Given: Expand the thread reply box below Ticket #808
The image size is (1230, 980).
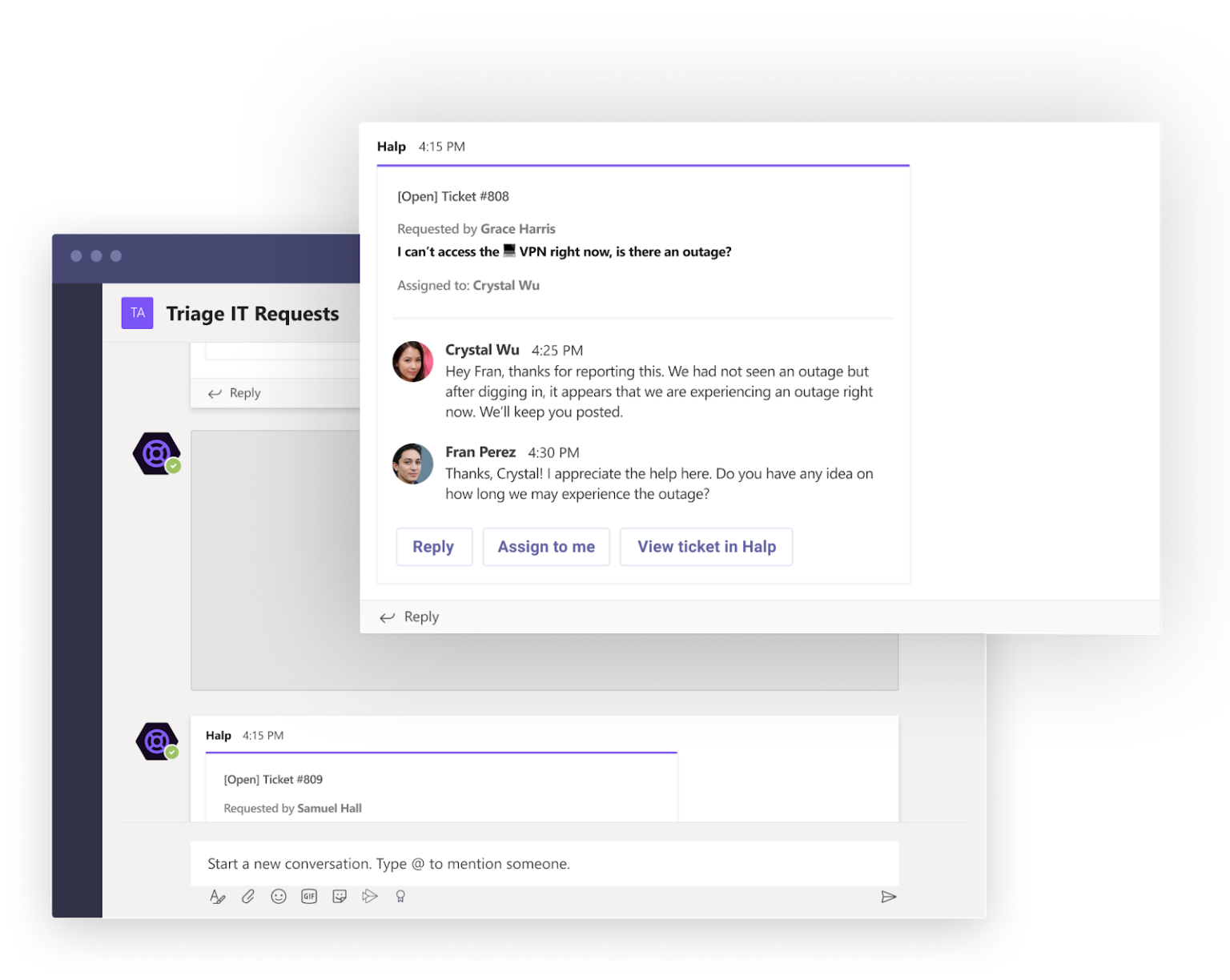Looking at the screenshot, I should (x=420, y=617).
